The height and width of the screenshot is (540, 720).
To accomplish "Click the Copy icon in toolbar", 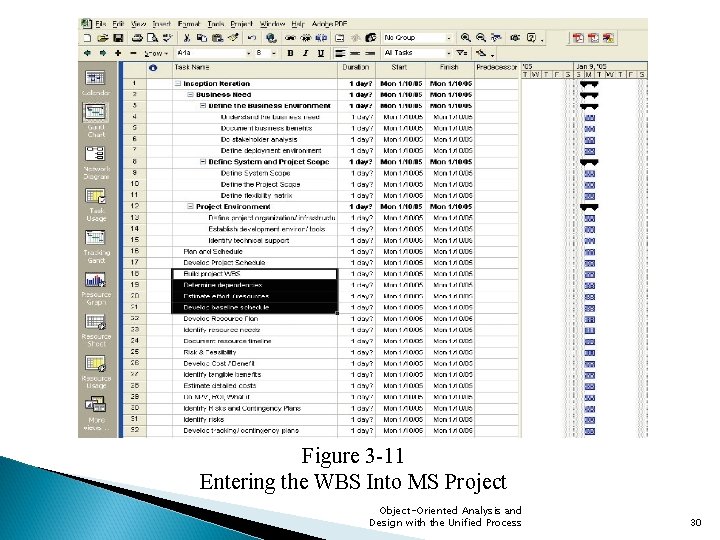I will pyautogui.click(x=202, y=38).
